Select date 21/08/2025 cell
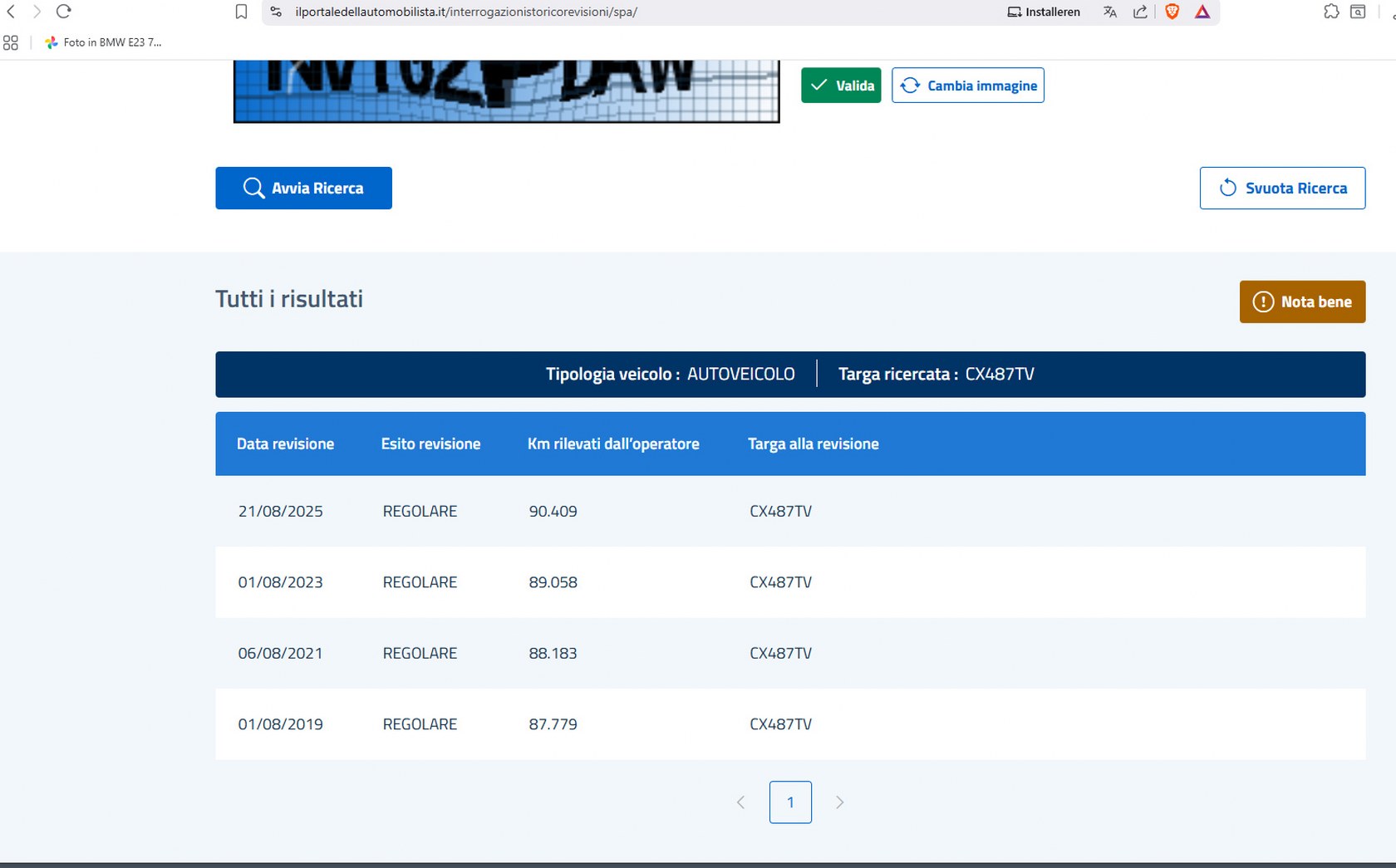The image size is (1396, 868). tap(281, 512)
